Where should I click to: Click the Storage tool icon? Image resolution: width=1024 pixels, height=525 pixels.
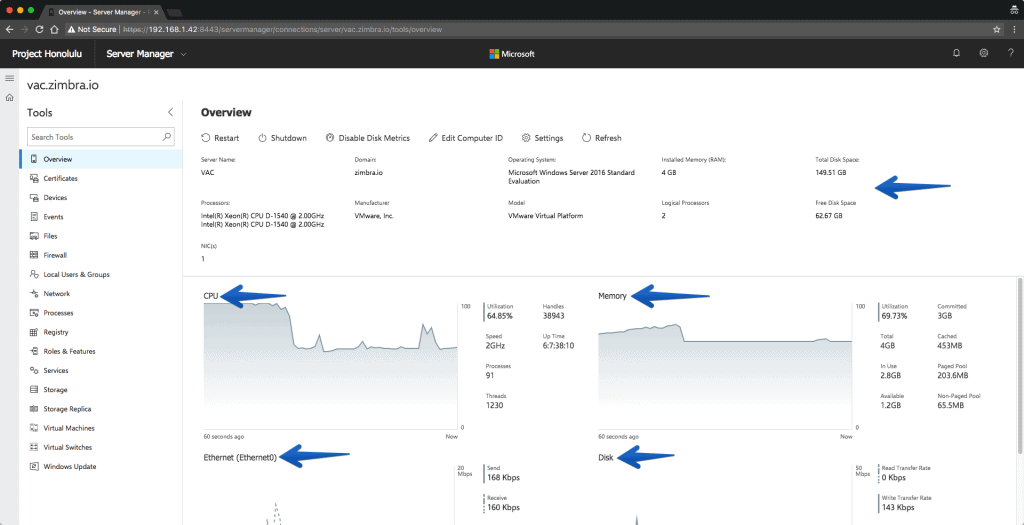33,390
